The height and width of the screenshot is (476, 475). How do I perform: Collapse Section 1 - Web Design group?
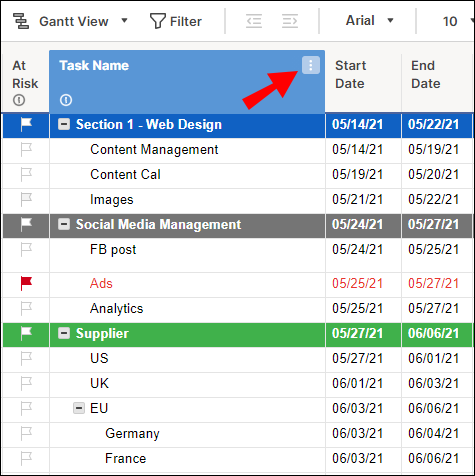(64, 124)
